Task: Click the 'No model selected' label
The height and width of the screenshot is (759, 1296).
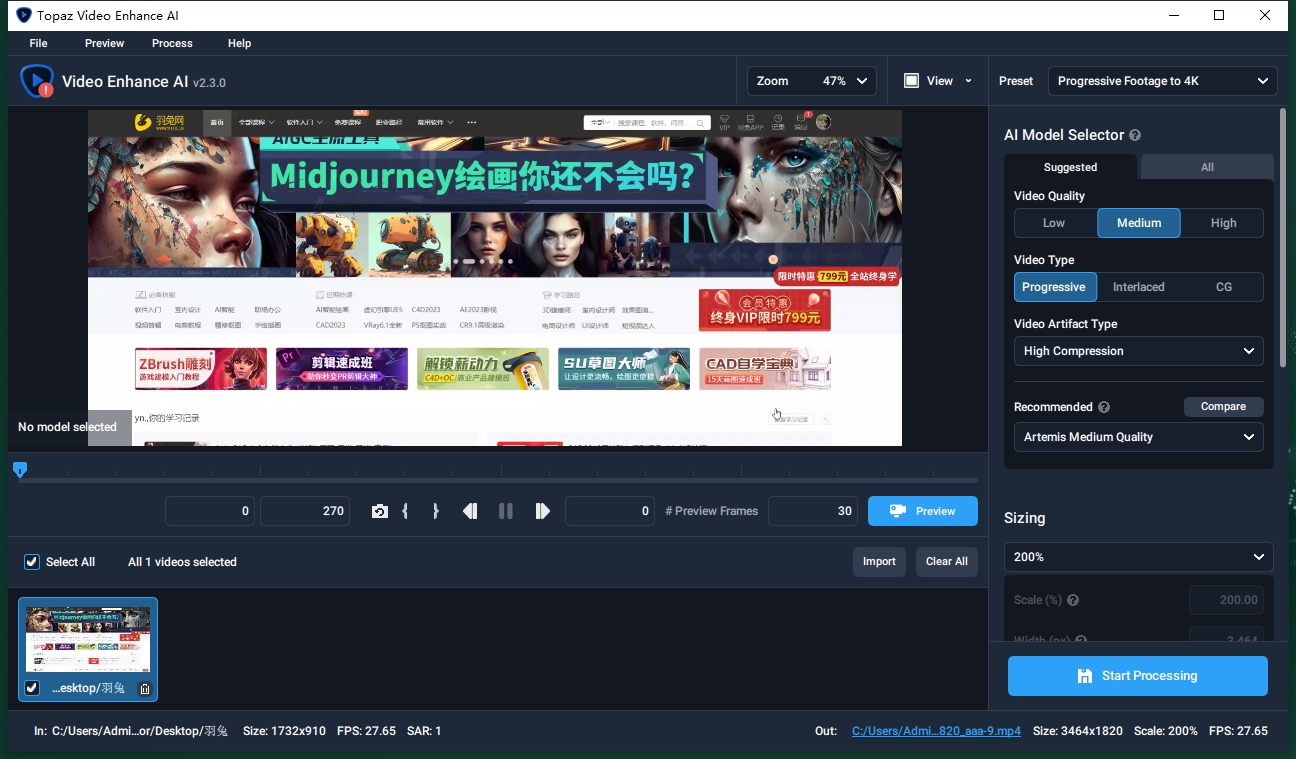Action: (x=67, y=427)
